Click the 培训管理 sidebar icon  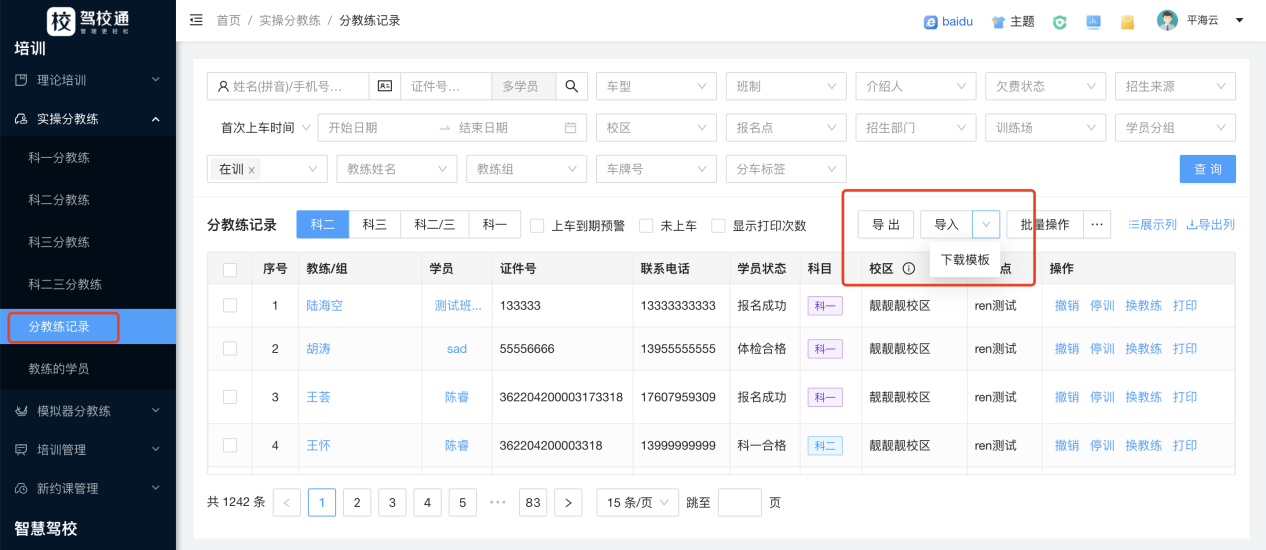coord(21,450)
